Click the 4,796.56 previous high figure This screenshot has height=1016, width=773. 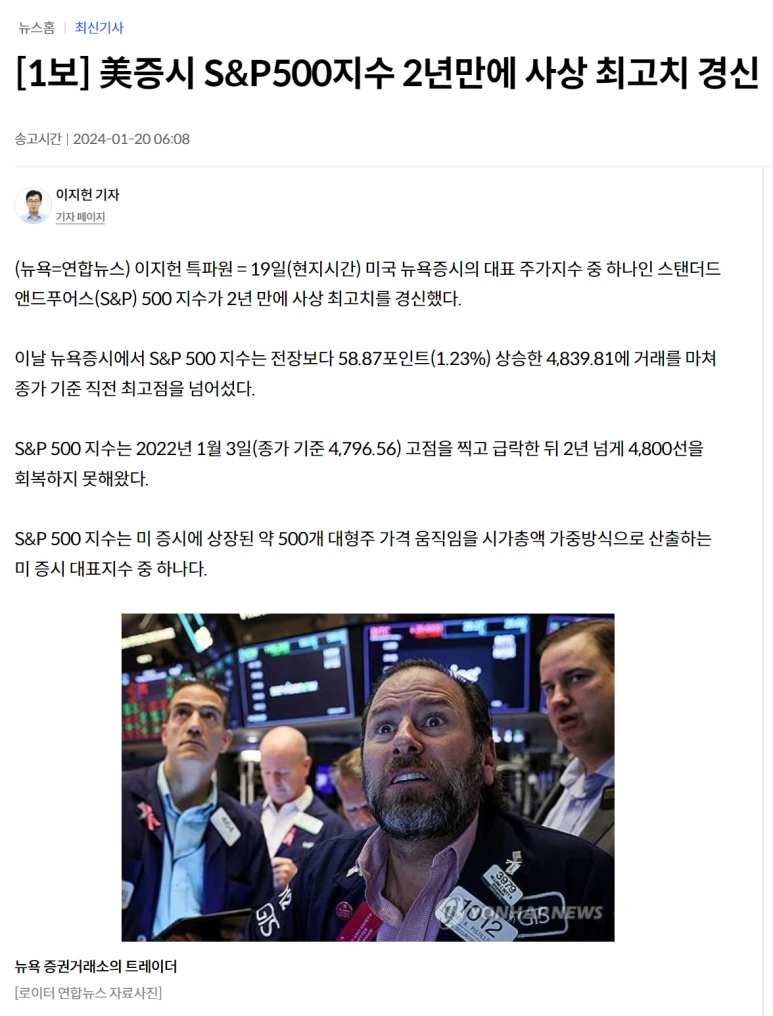[365, 448]
